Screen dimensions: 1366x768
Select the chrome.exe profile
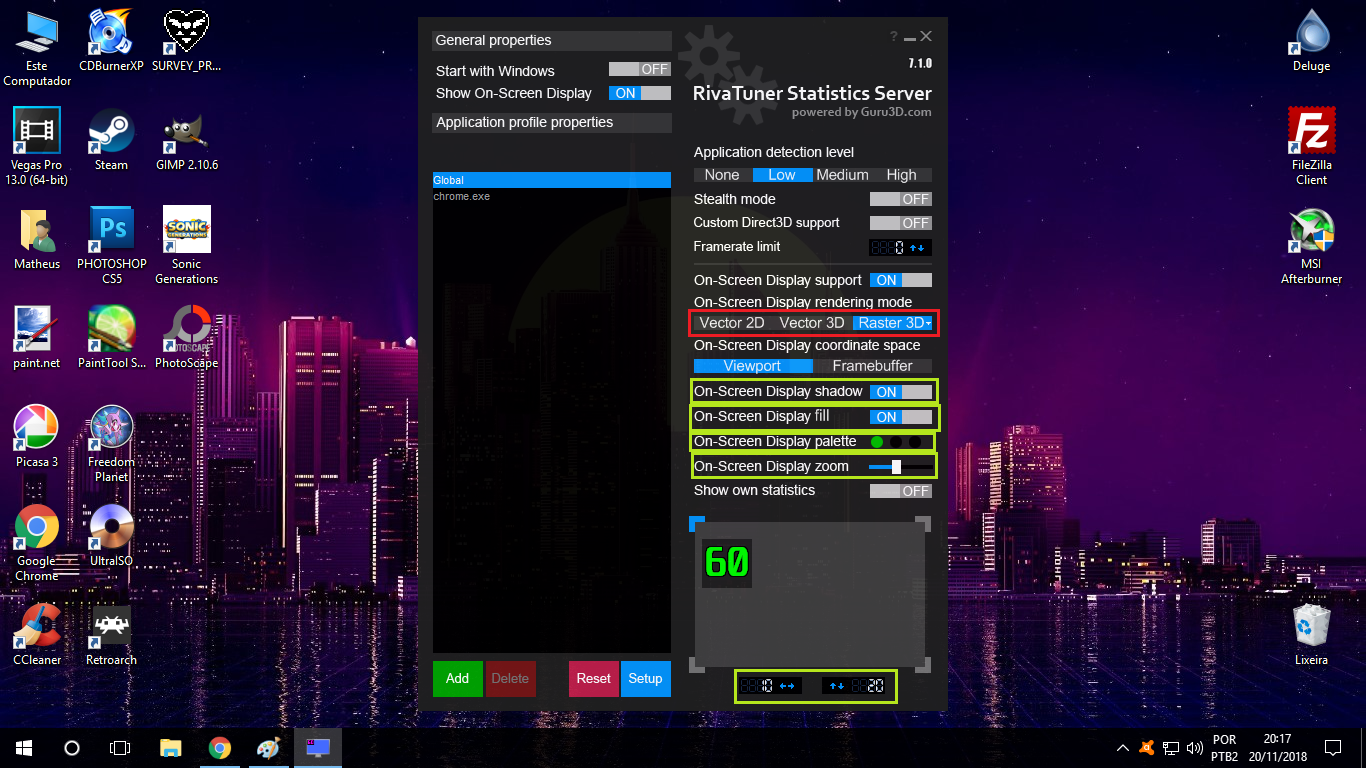click(x=463, y=196)
